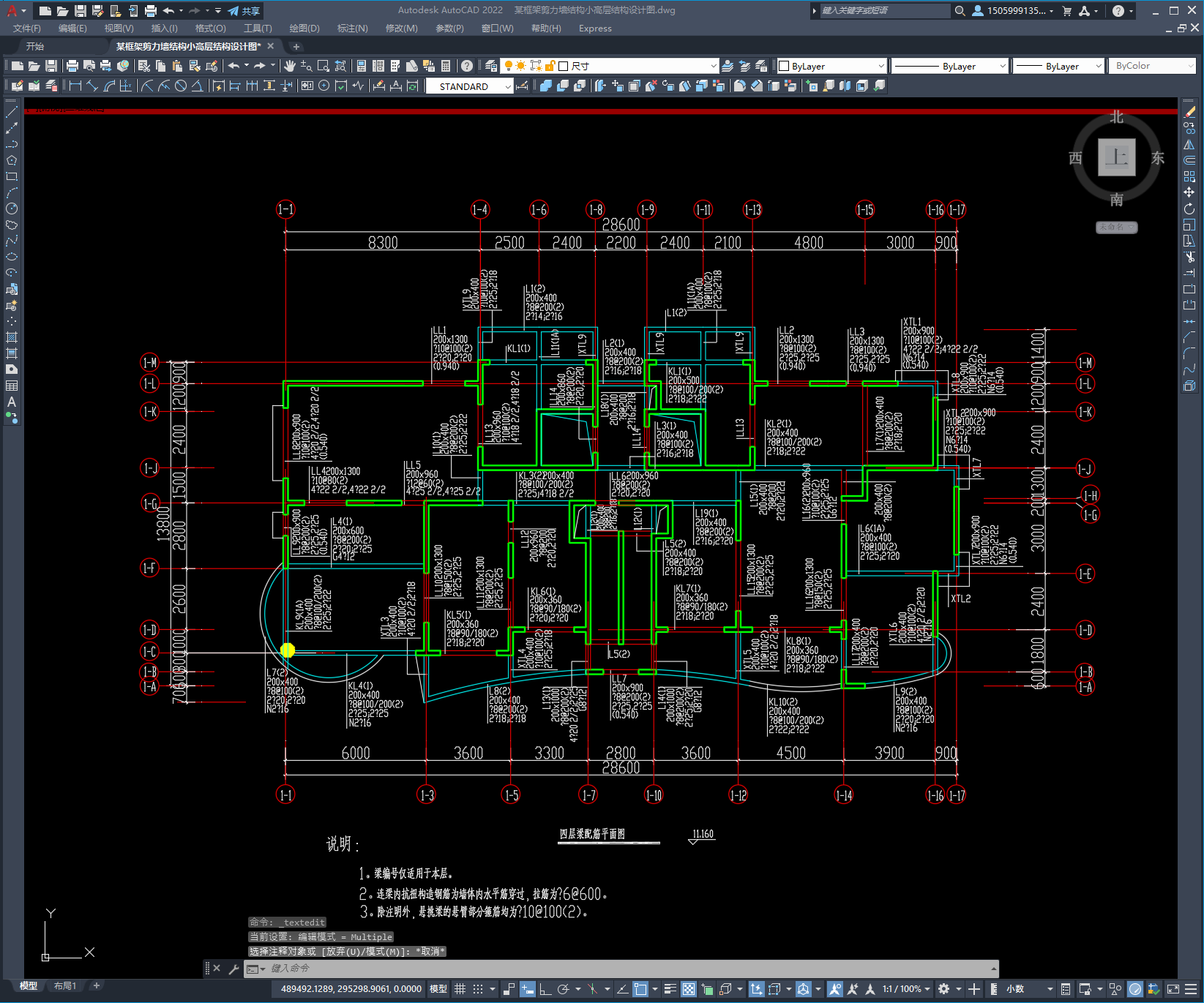This screenshot has width=1204, height=1003.
Task: Open the 文件(F) menu
Action: (x=27, y=29)
